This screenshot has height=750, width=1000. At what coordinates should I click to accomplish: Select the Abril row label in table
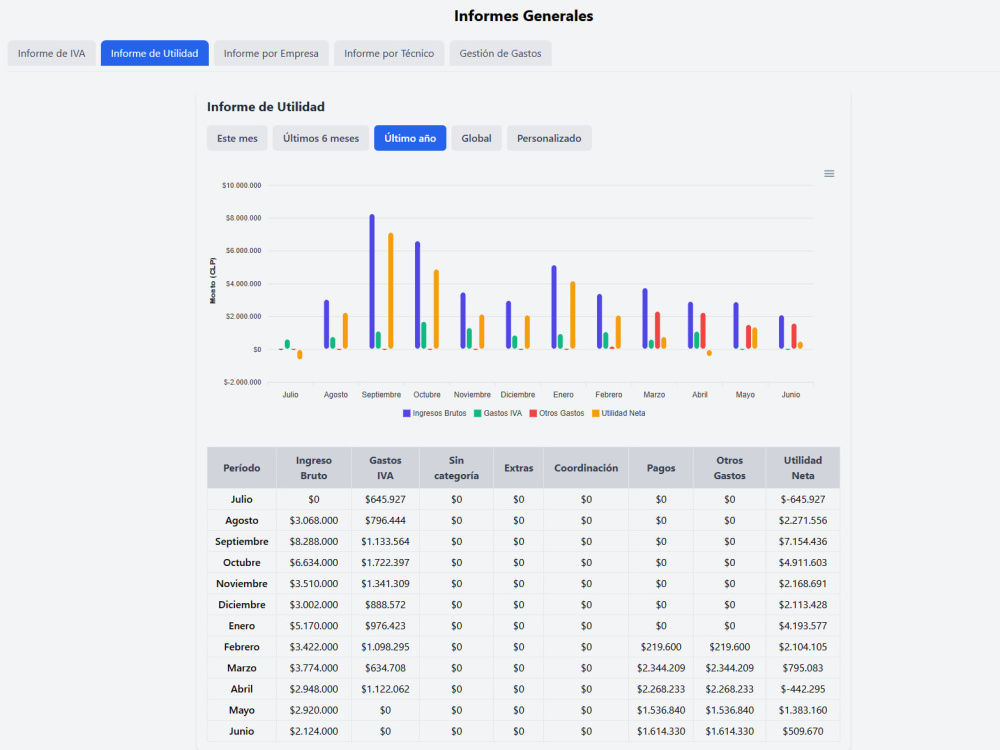point(242,689)
